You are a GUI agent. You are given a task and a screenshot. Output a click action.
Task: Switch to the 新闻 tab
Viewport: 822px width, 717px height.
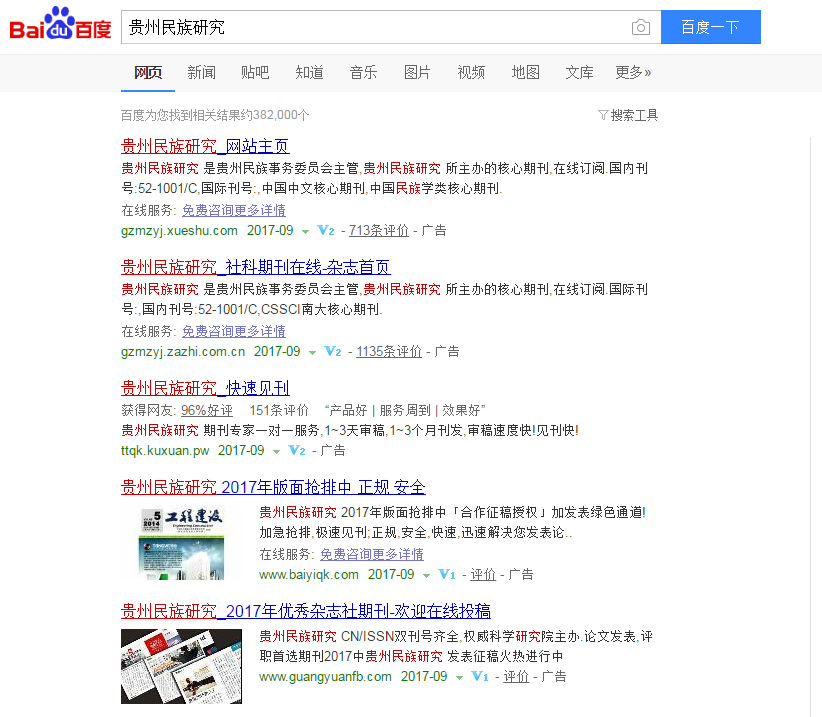click(x=202, y=72)
